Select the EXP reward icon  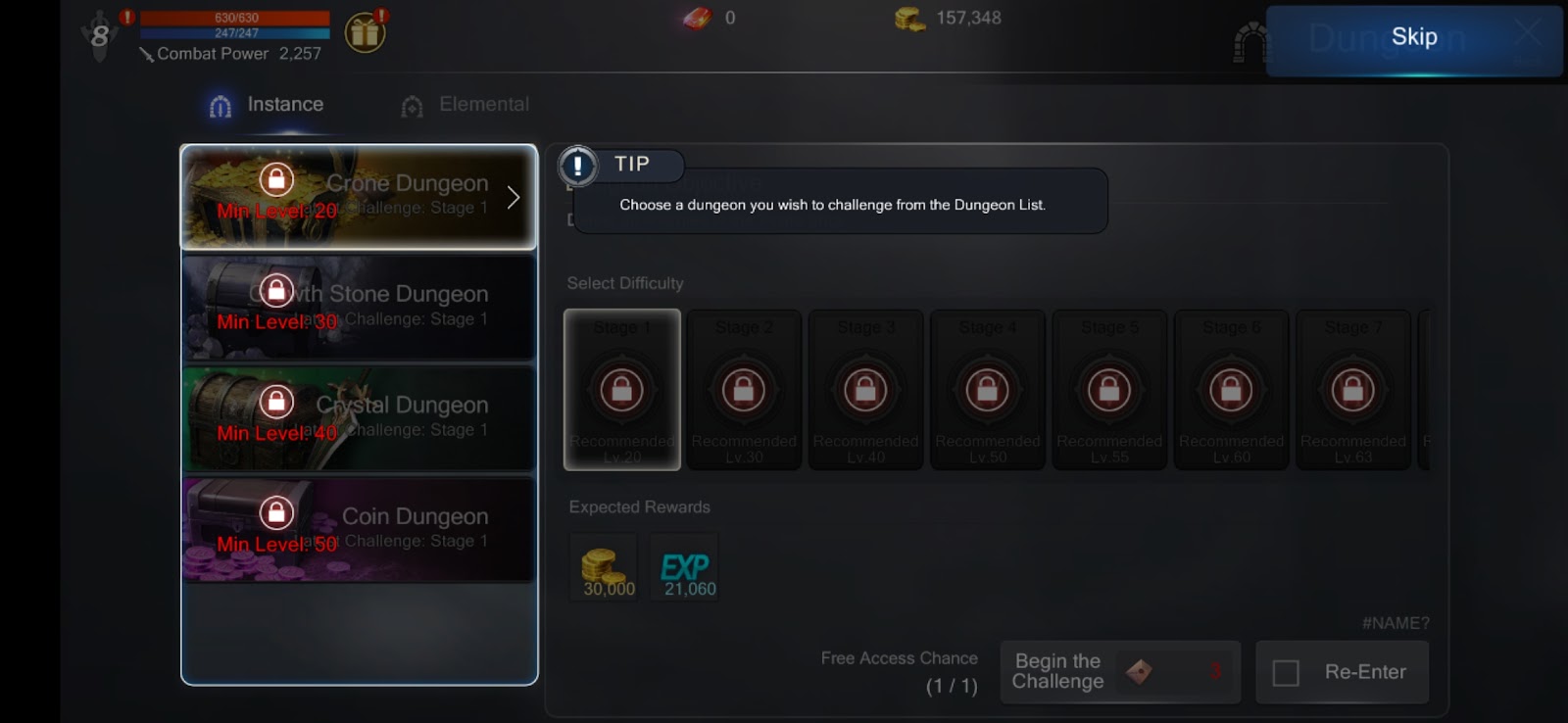684,566
